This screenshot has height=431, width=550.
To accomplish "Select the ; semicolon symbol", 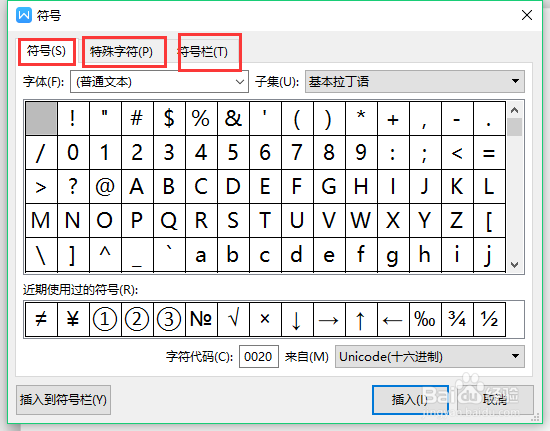I will tap(425, 153).
